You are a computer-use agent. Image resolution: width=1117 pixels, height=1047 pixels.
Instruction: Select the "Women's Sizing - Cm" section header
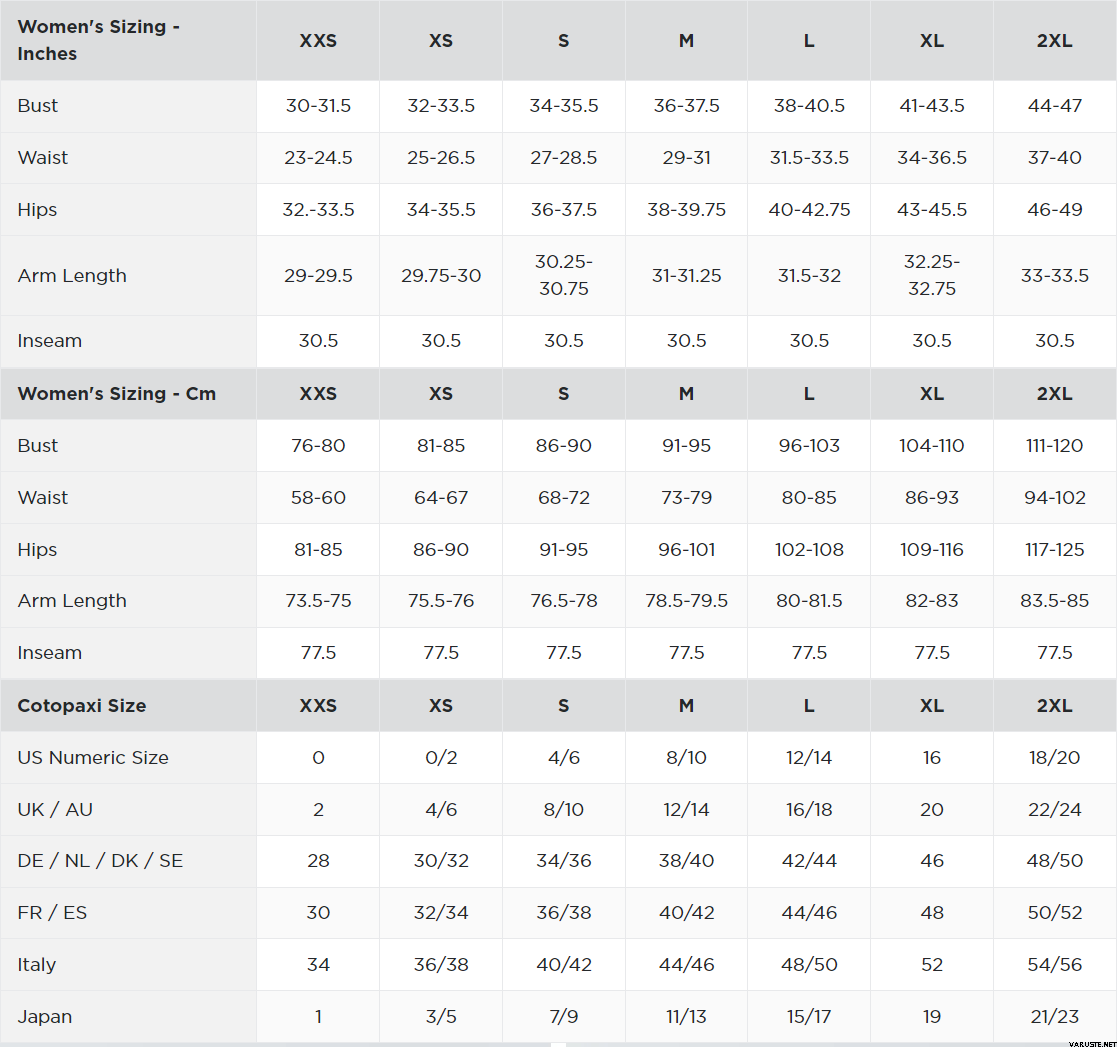[116, 394]
